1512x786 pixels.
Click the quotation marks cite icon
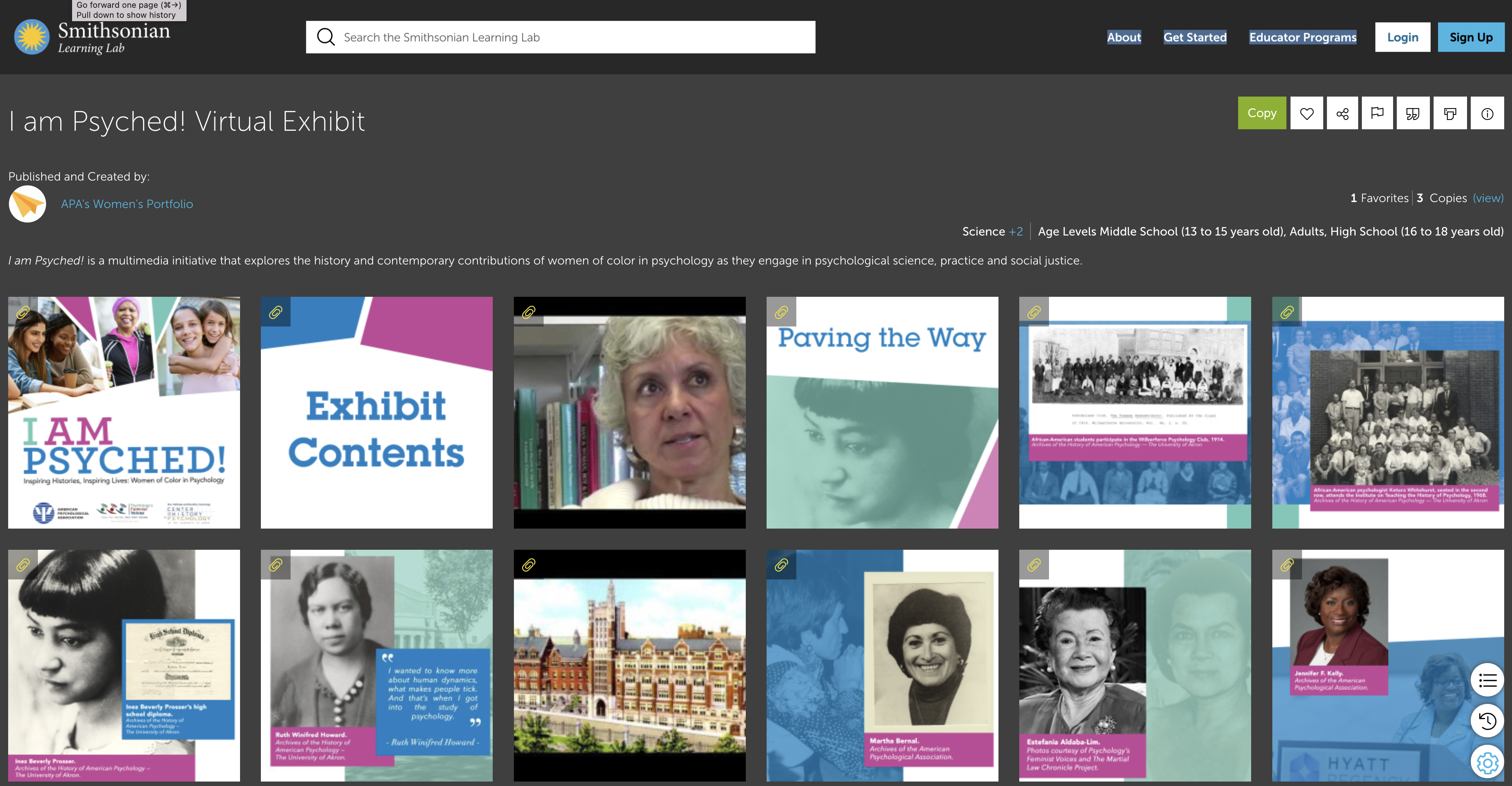(1413, 113)
